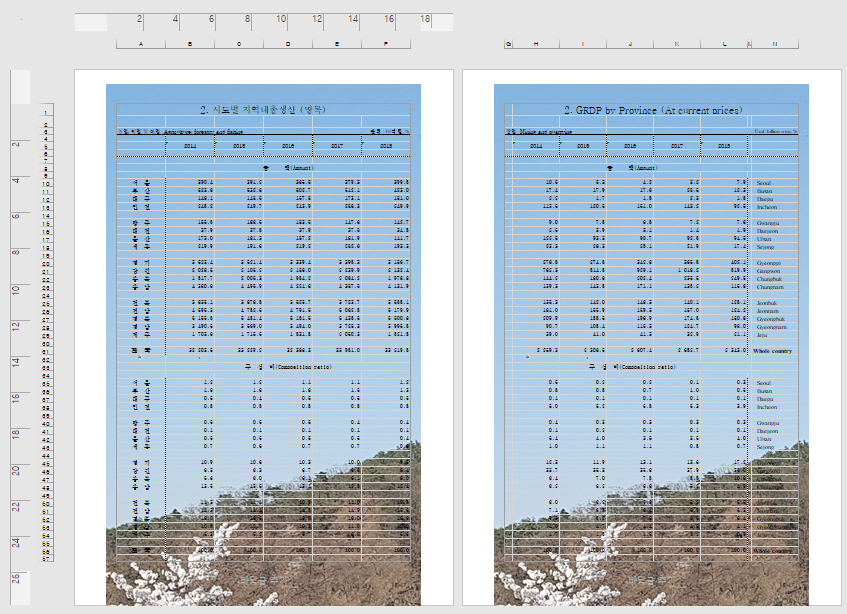Select the 'Incheon' label in the Amount section

(767, 207)
